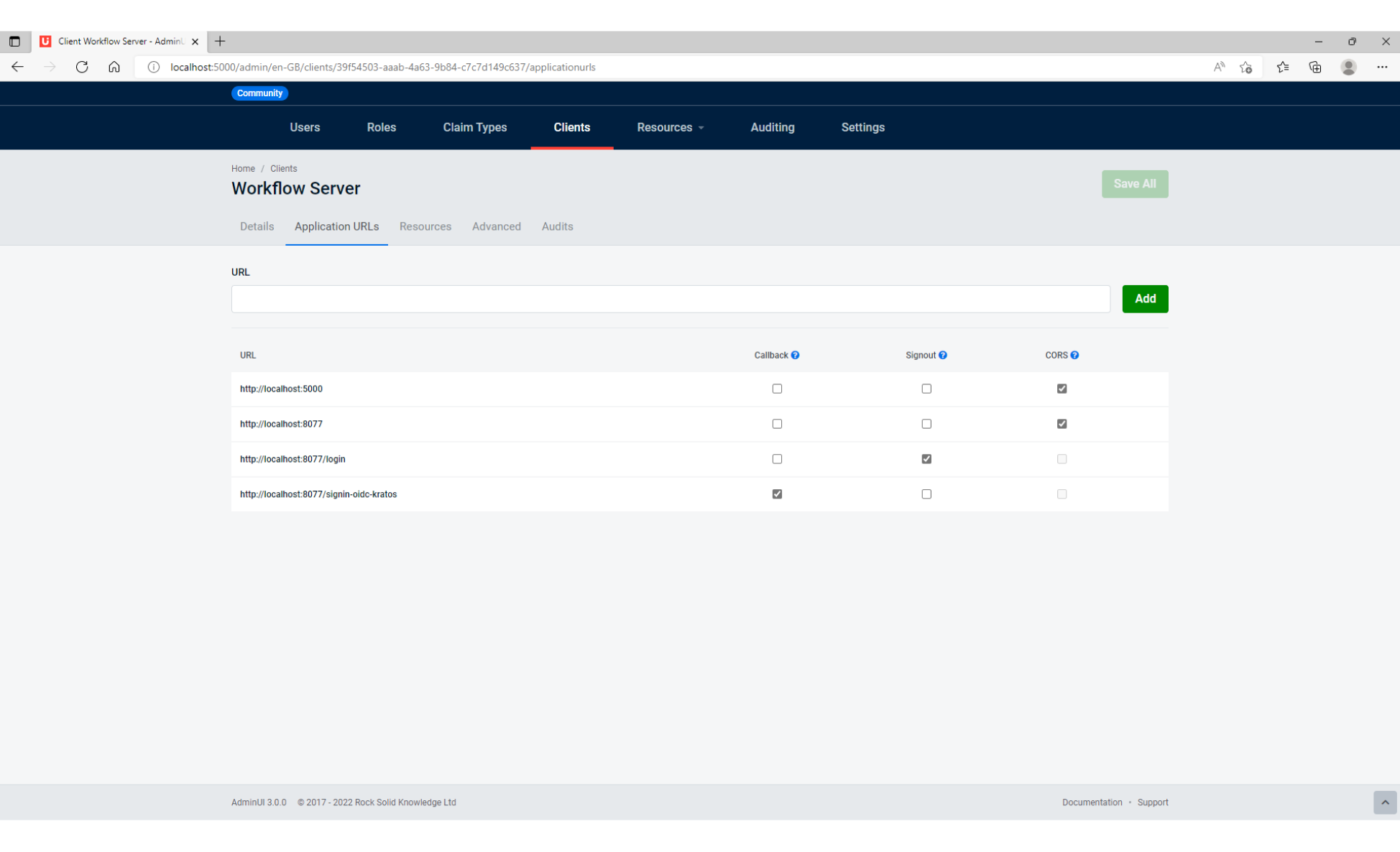The height and width of the screenshot is (852, 1400).
Task: Switch to the Resources sub-tab
Action: coord(425,226)
